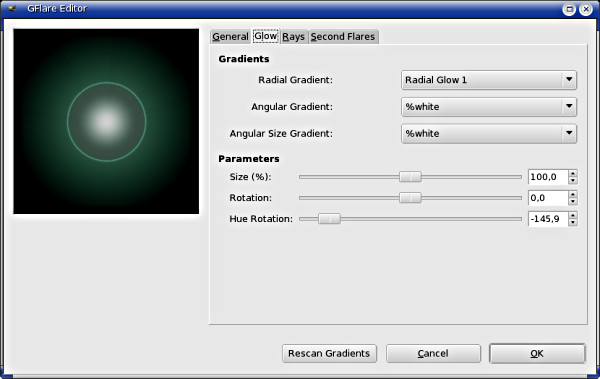This screenshot has height=379, width=600.
Task: Click the Hue Rotation slider handle
Action: (x=329, y=219)
